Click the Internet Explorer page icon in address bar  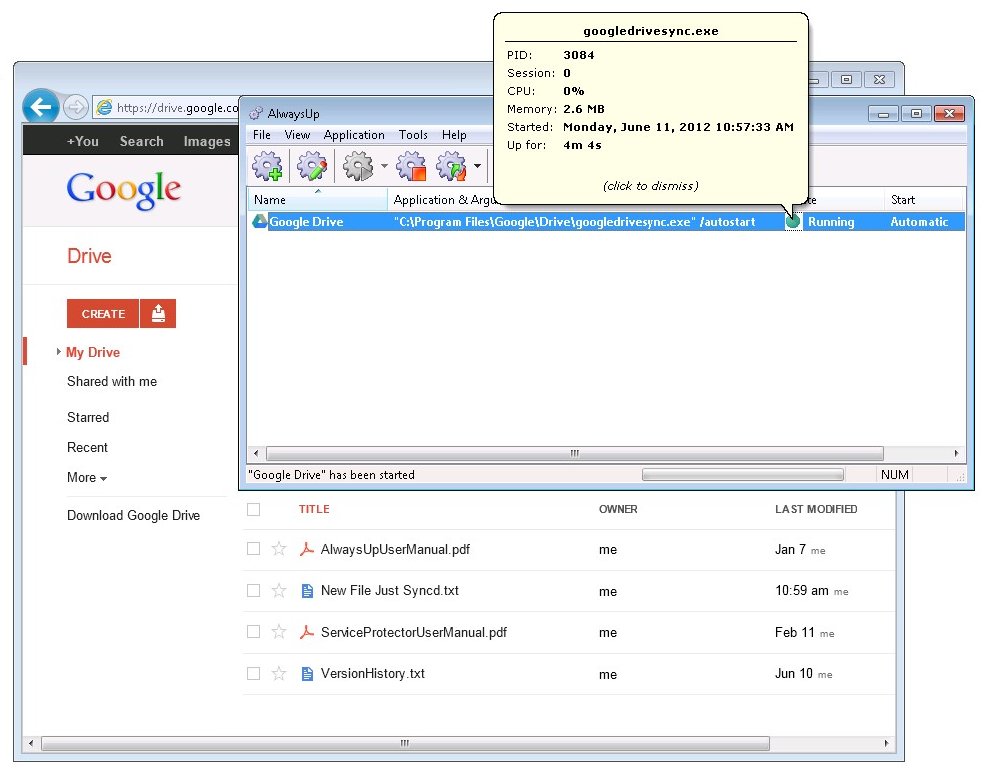point(104,108)
